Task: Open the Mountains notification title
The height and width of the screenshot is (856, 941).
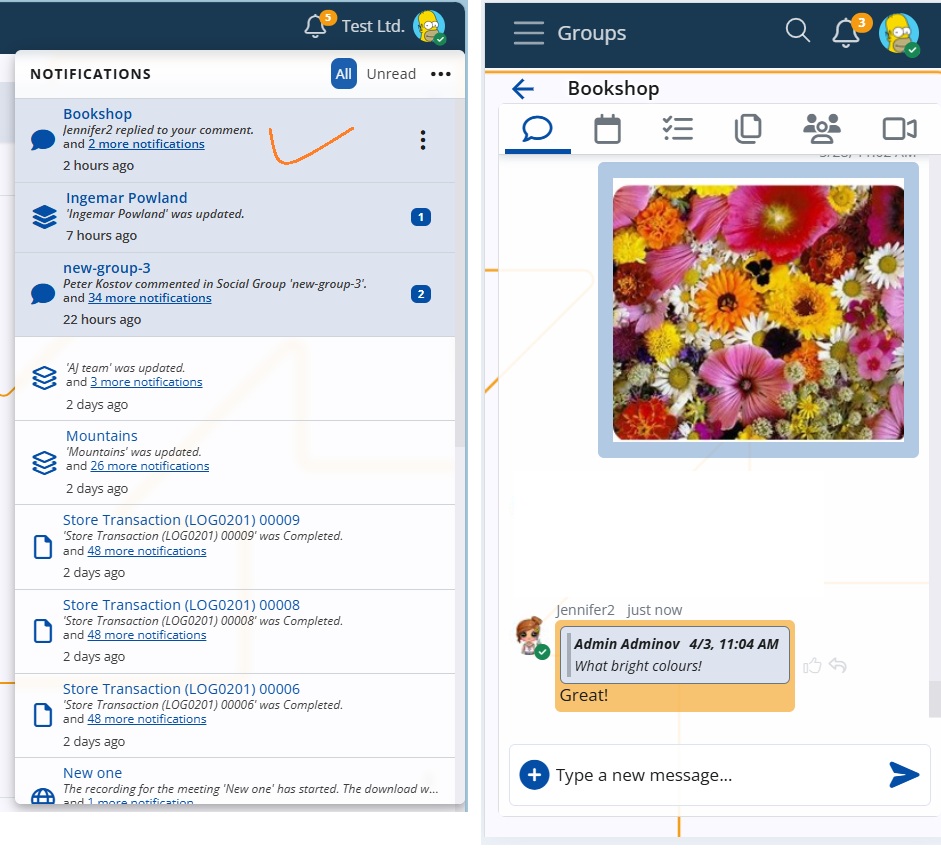Action: coord(102,436)
